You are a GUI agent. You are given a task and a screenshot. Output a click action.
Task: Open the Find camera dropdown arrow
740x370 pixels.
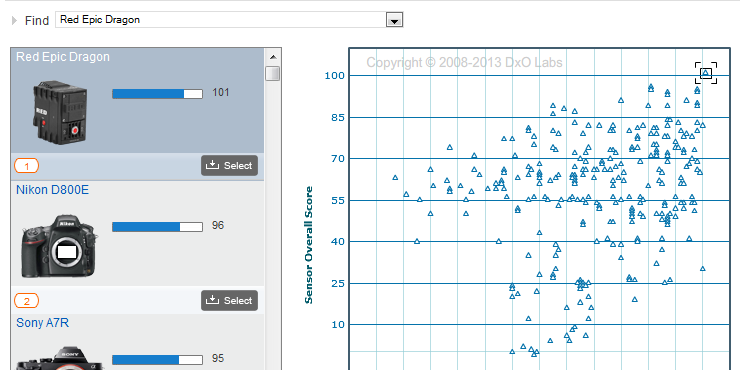(x=394, y=20)
